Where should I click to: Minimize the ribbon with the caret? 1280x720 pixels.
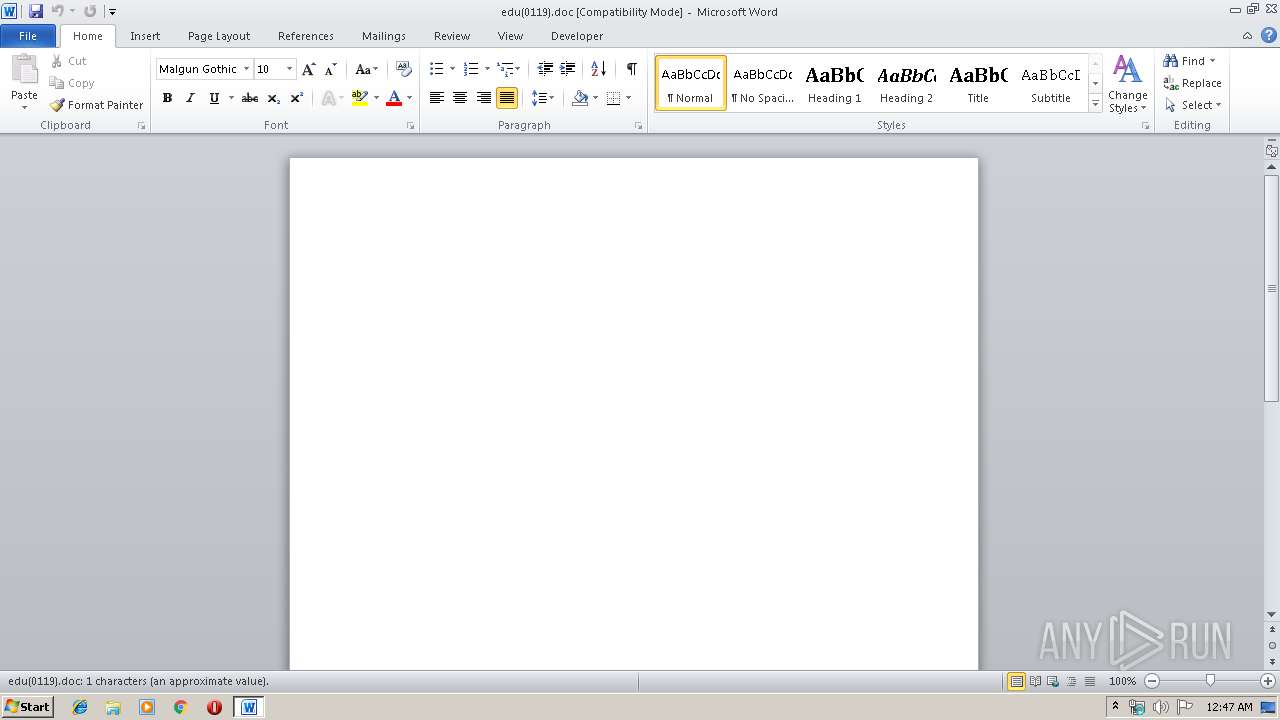(1247, 36)
